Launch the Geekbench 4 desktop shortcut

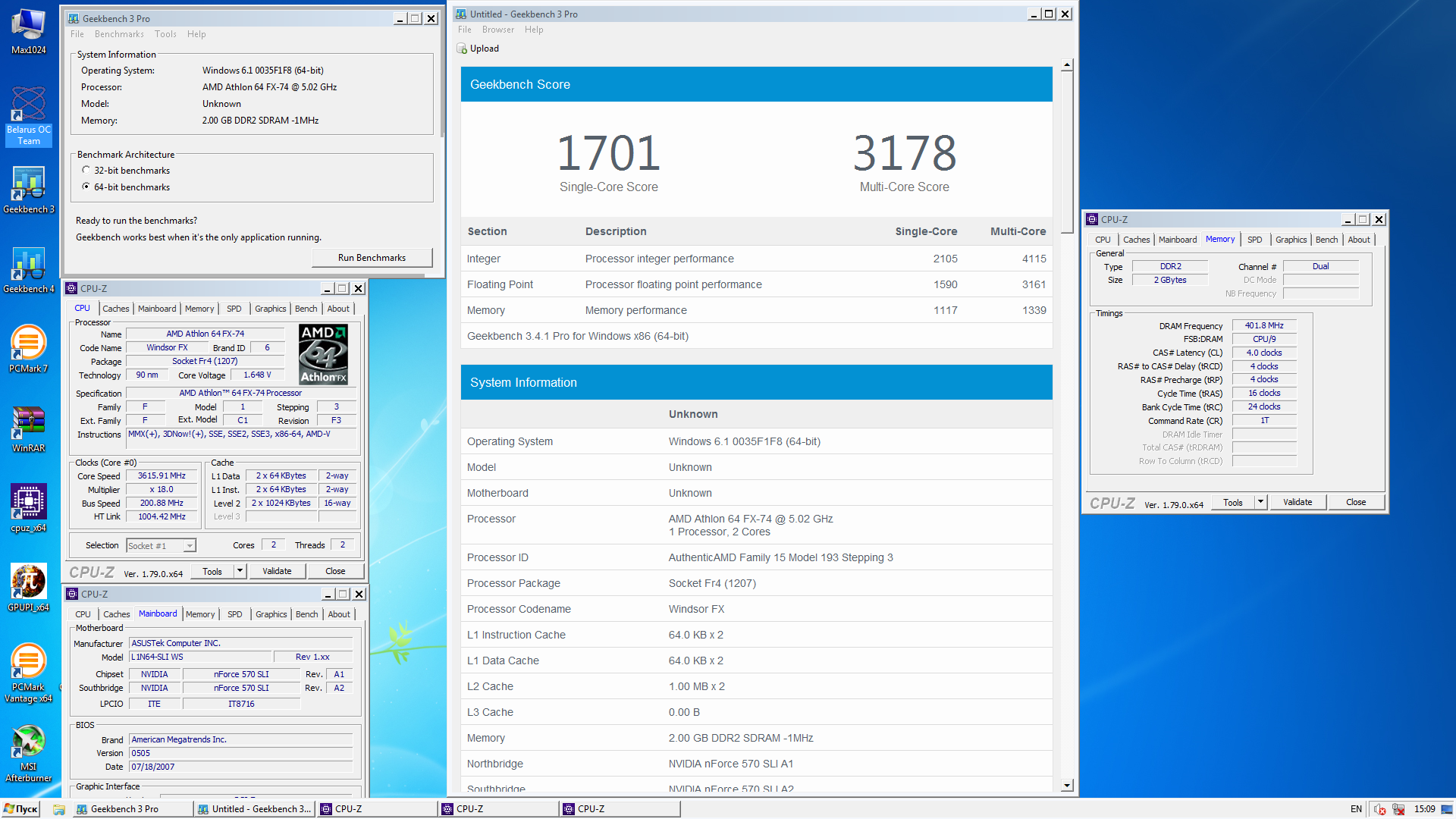(x=28, y=270)
